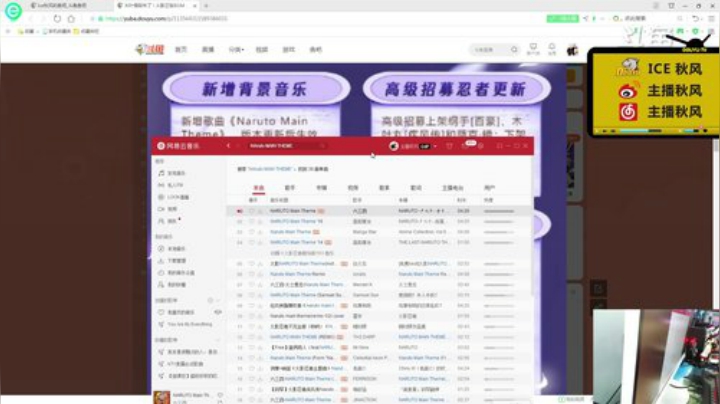This screenshot has height=404, width=720.
Task: Like the THE DARP remix song row
Action: pyautogui.click(x=251, y=337)
